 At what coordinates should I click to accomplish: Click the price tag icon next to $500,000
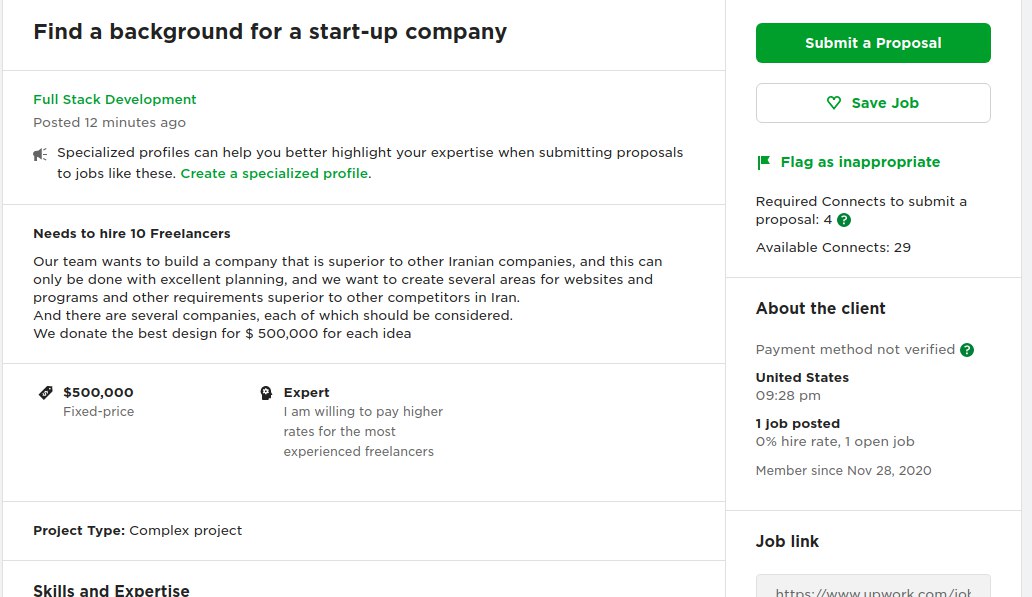point(45,393)
